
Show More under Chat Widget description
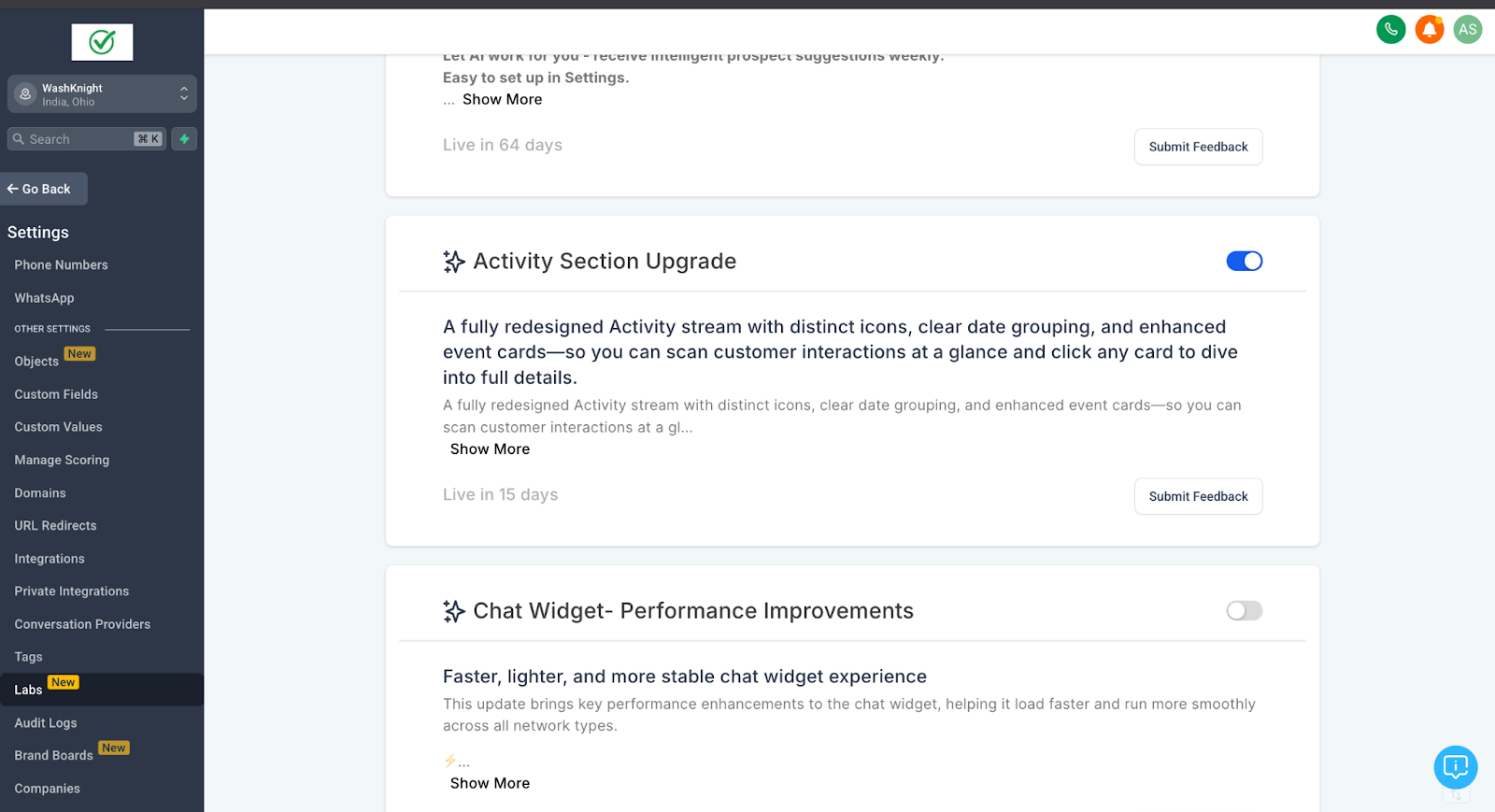(x=490, y=784)
